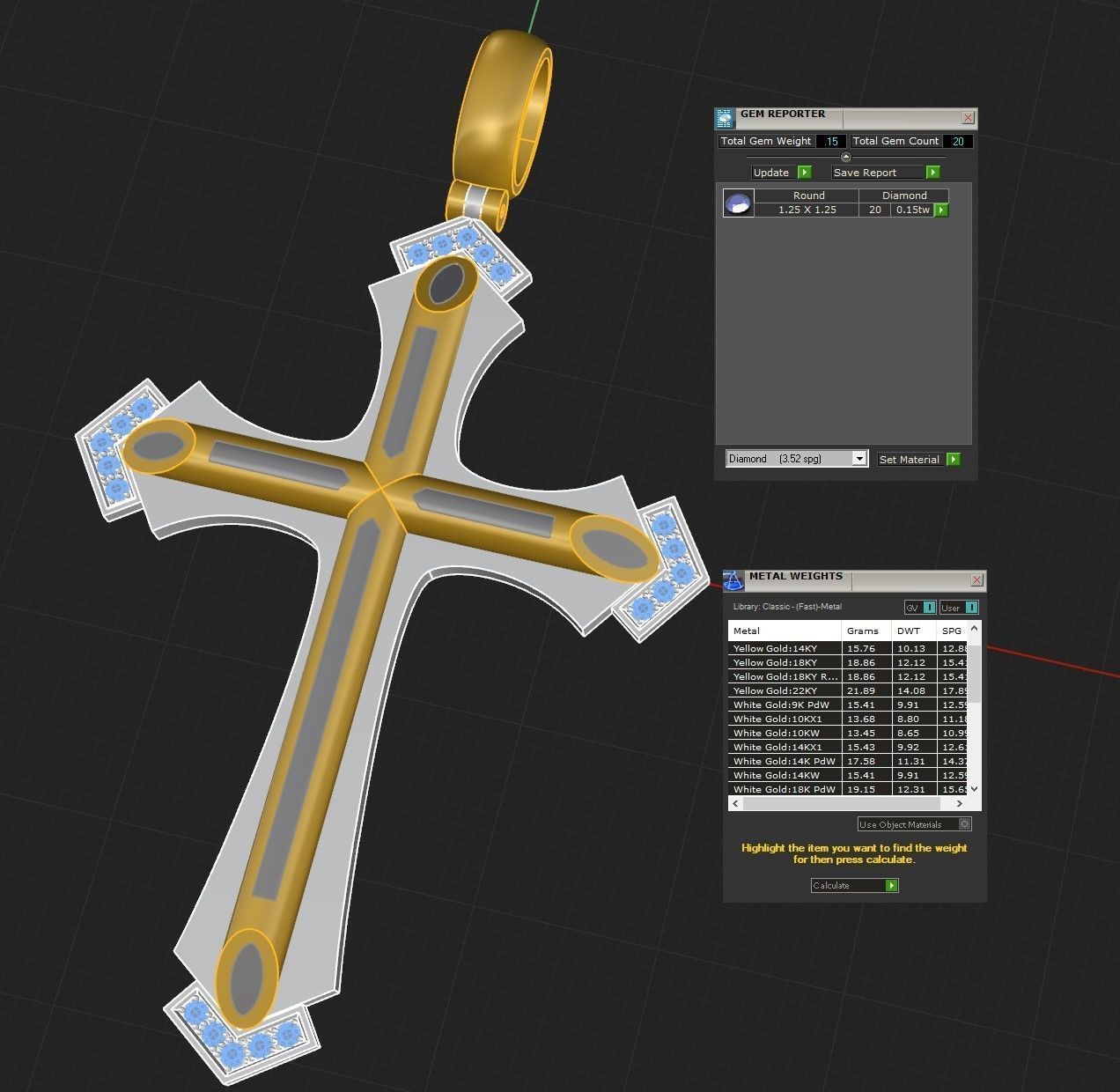Select the White Gold:14KX1 row
1120x1092 pixels.
[x=847, y=747]
